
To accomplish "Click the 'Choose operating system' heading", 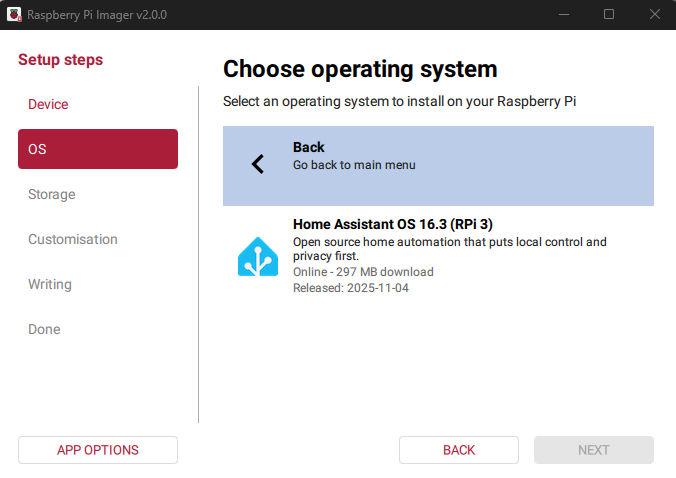I will pos(359,69).
